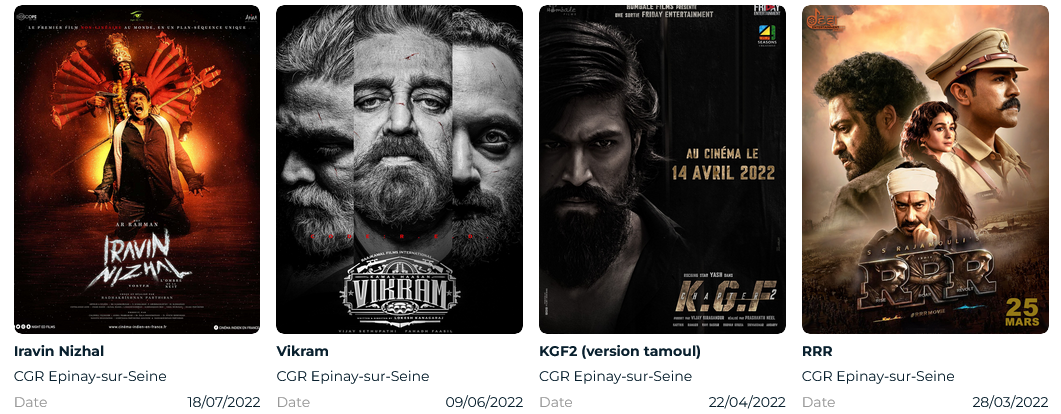Select CGR Epinay-sur-Seine under KGF2
1061x414 pixels.
click(616, 377)
